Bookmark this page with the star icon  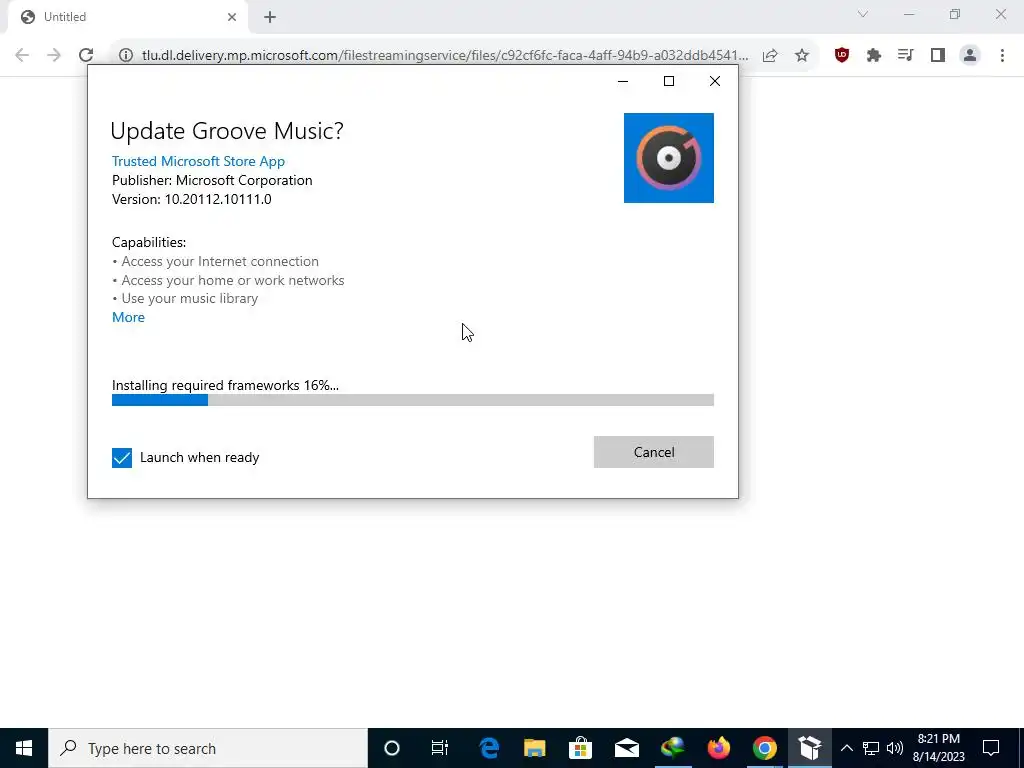coord(802,56)
